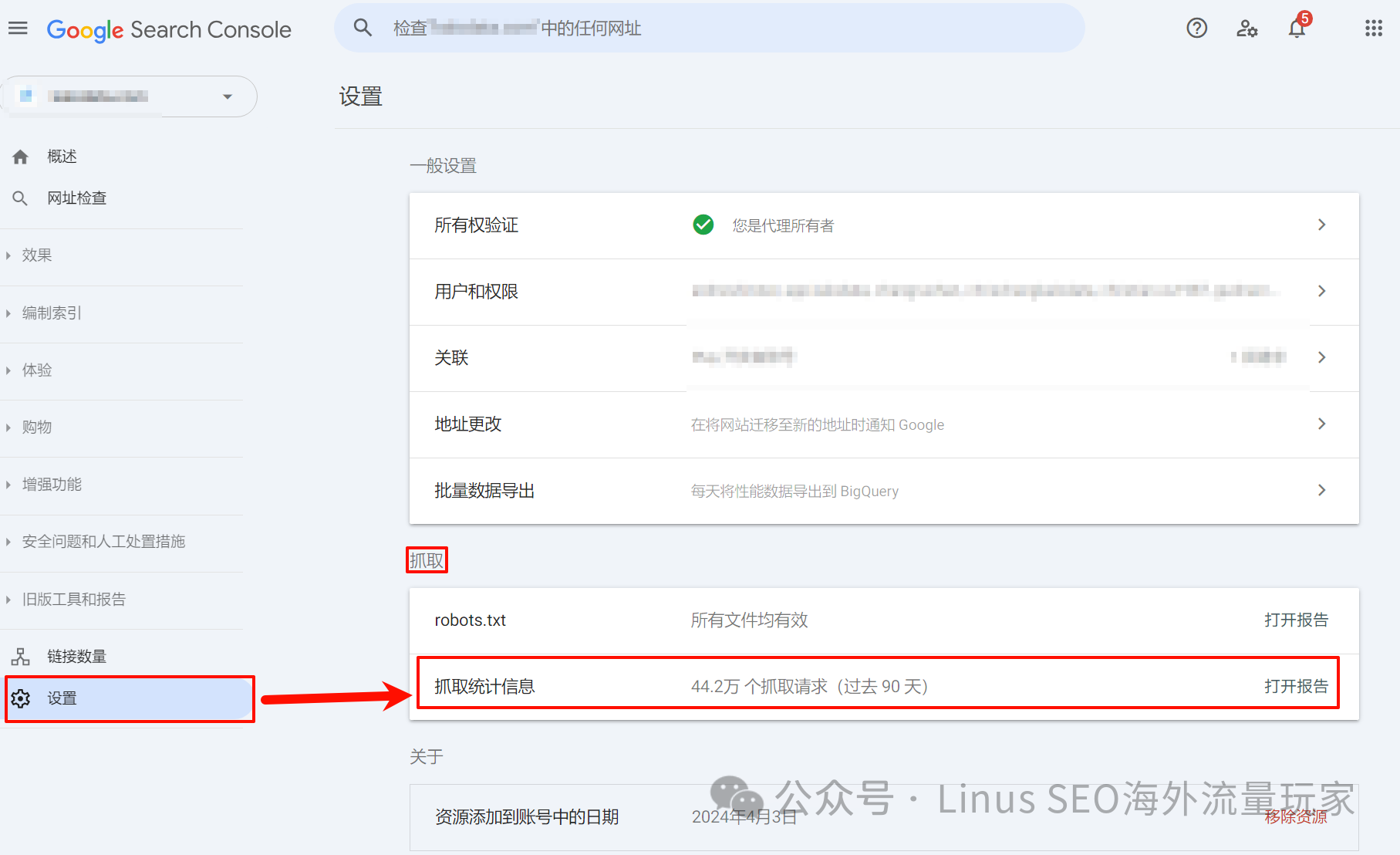Select 网址检查 in the sidebar
This screenshot has height=855, width=1400.
coord(76,198)
